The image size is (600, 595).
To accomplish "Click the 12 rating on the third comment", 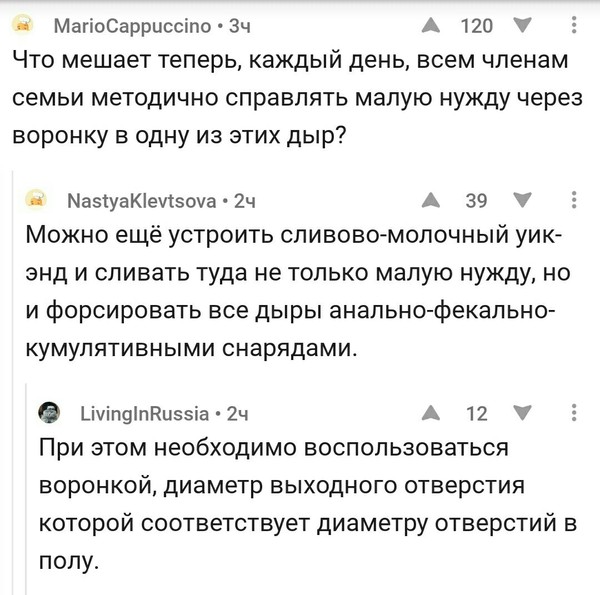I will (x=476, y=412).
